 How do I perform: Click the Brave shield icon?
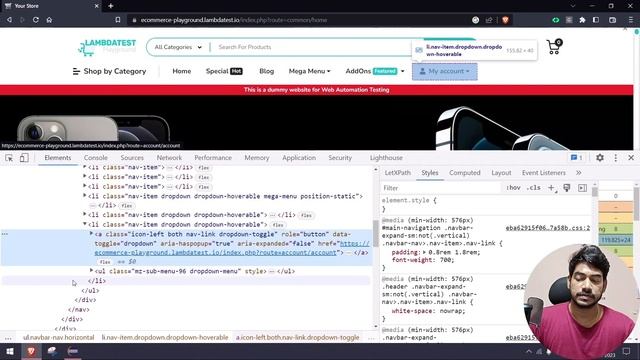pyautogui.click(x=505, y=20)
